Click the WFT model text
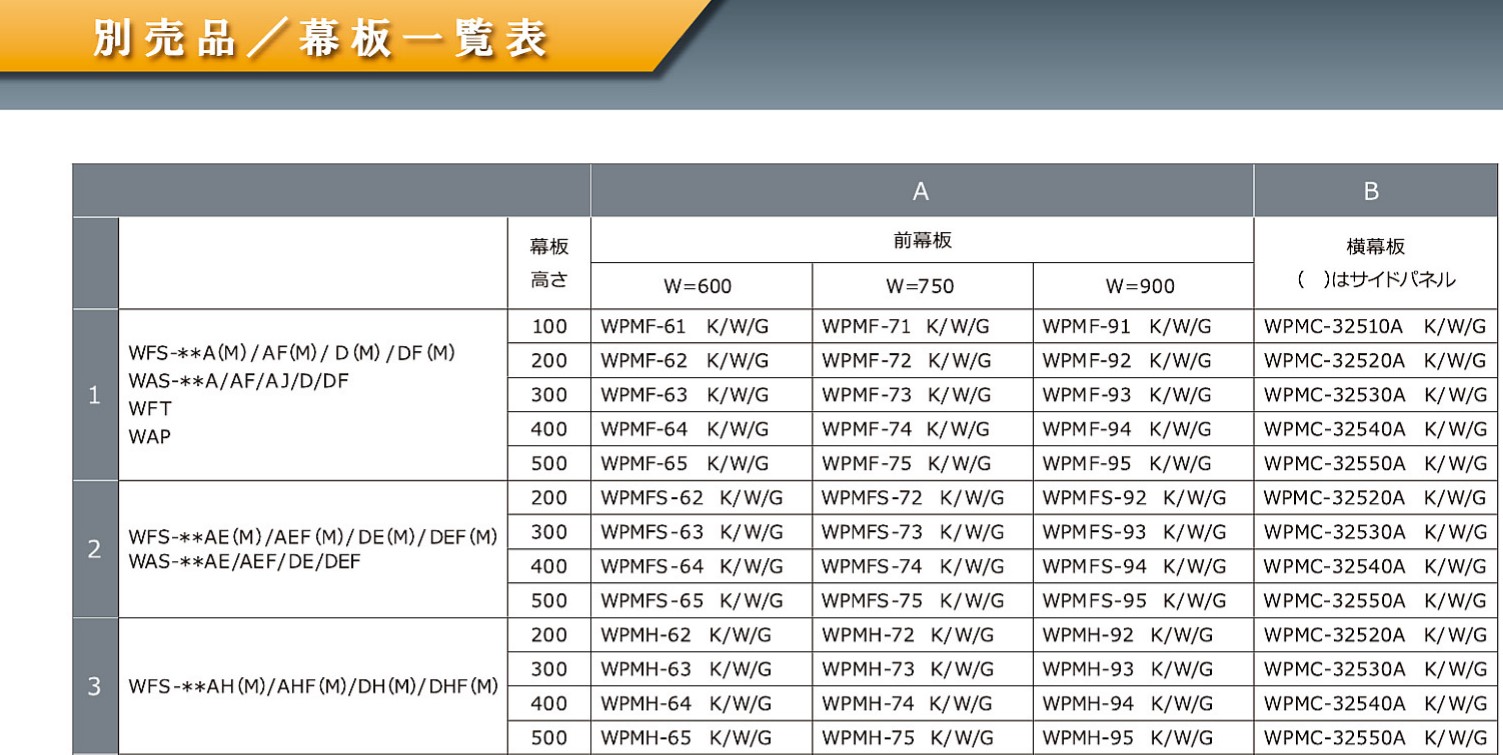The height and width of the screenshot is (755, 1503). [x=150, y=408]
